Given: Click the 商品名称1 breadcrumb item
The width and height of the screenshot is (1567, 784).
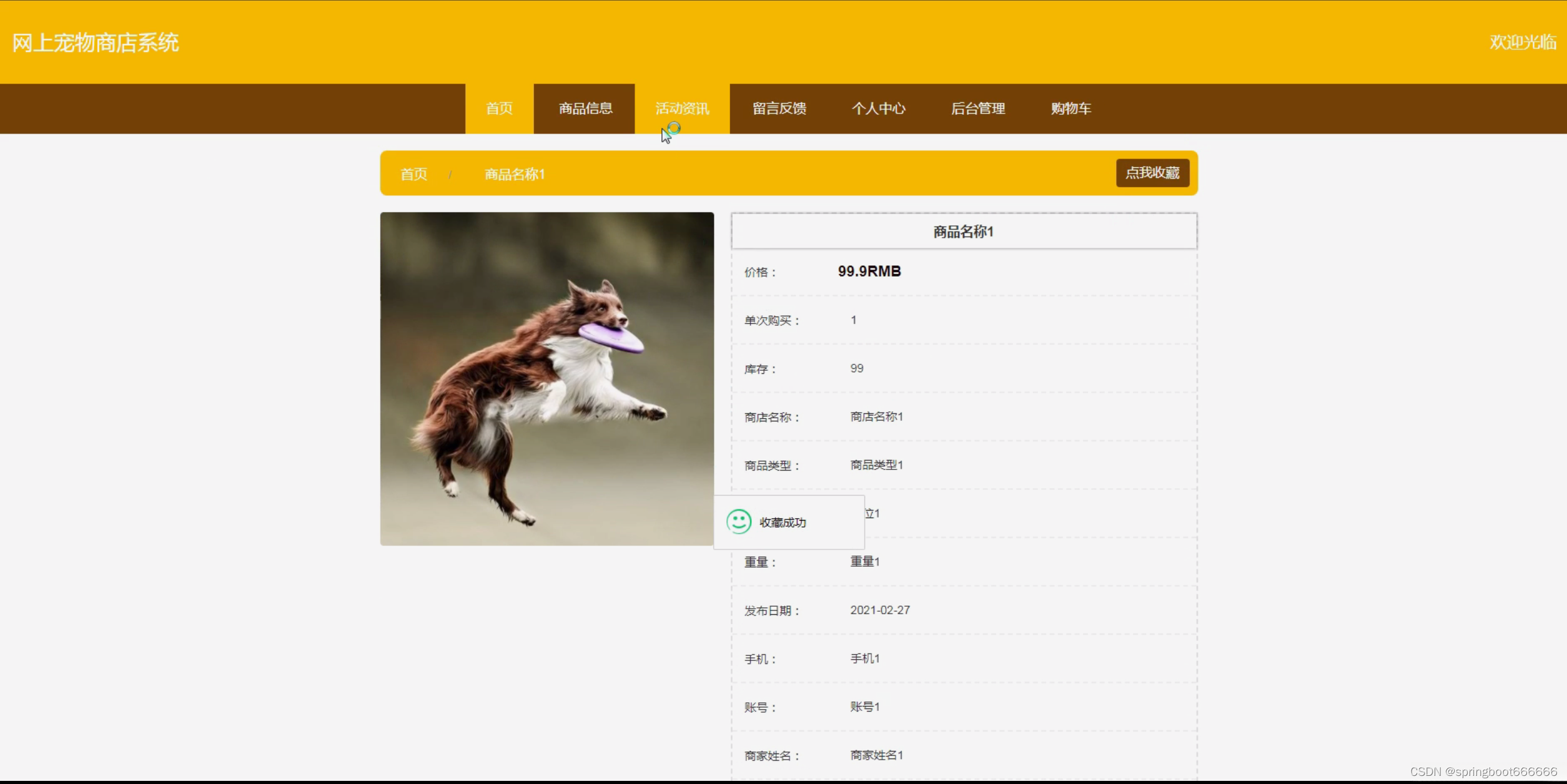Looking at the screenshot, I should click(515, 174).
